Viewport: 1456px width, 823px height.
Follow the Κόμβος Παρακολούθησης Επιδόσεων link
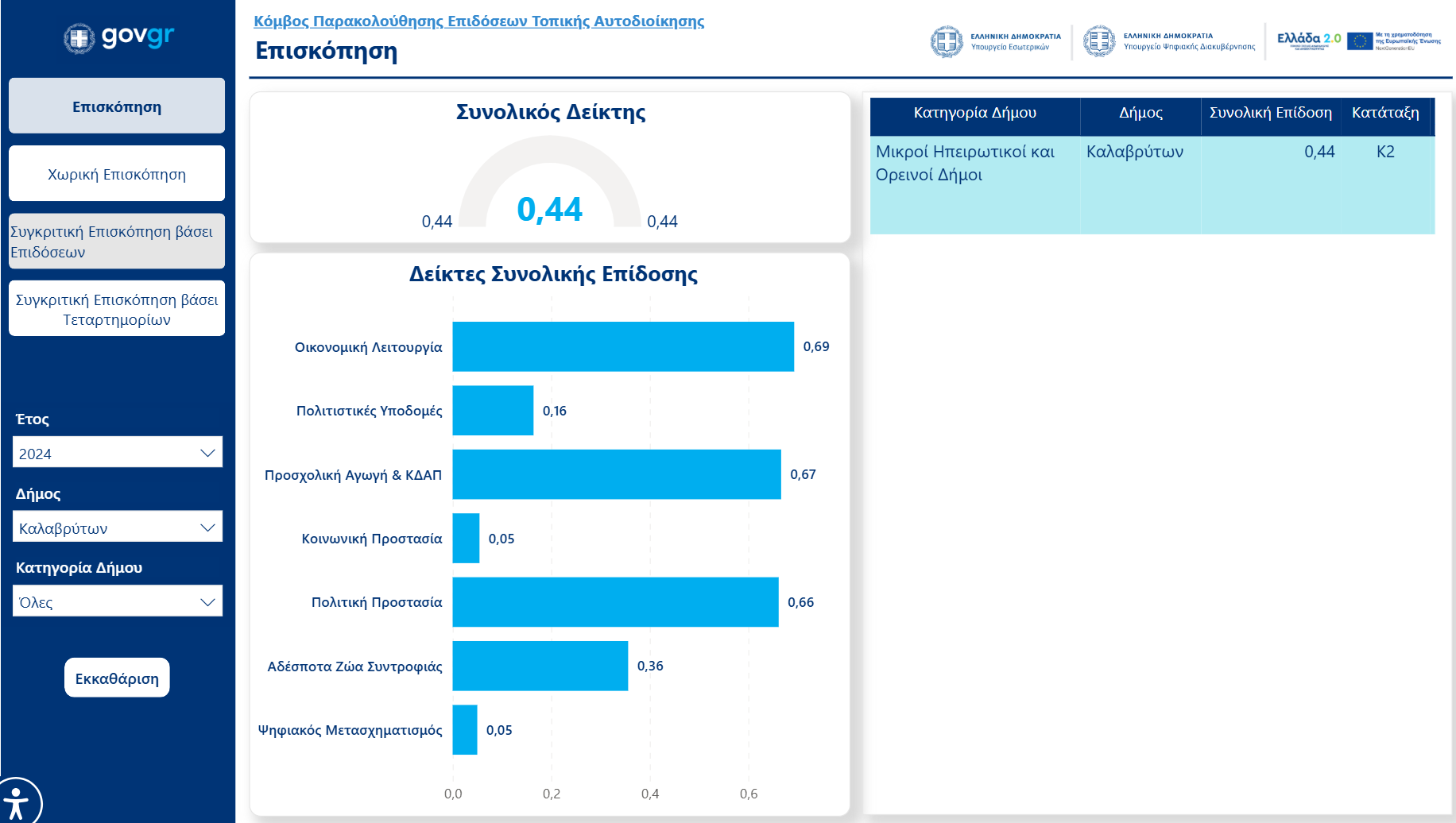click(478, 21)
